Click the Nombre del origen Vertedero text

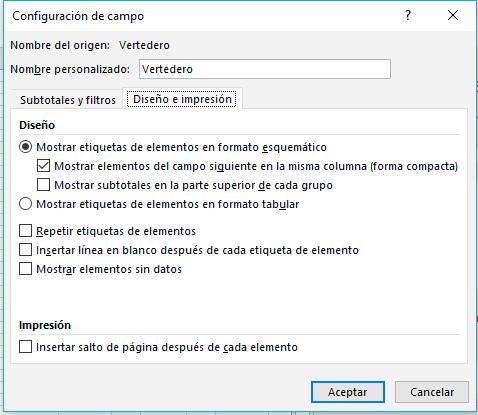(x=144, y=45)
